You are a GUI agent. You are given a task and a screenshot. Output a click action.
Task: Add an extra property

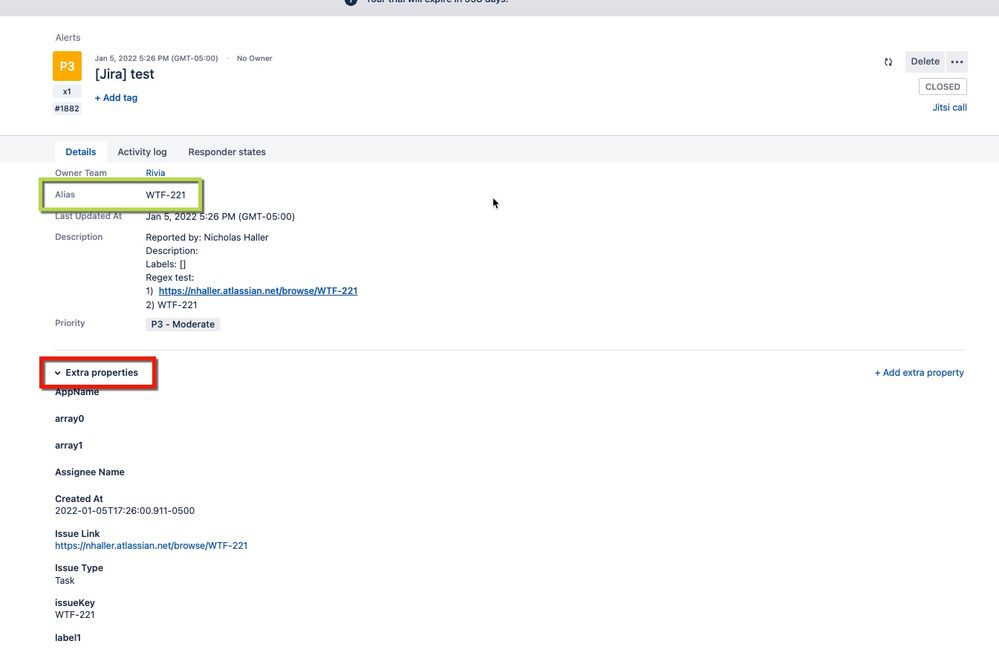pos(919,373)
